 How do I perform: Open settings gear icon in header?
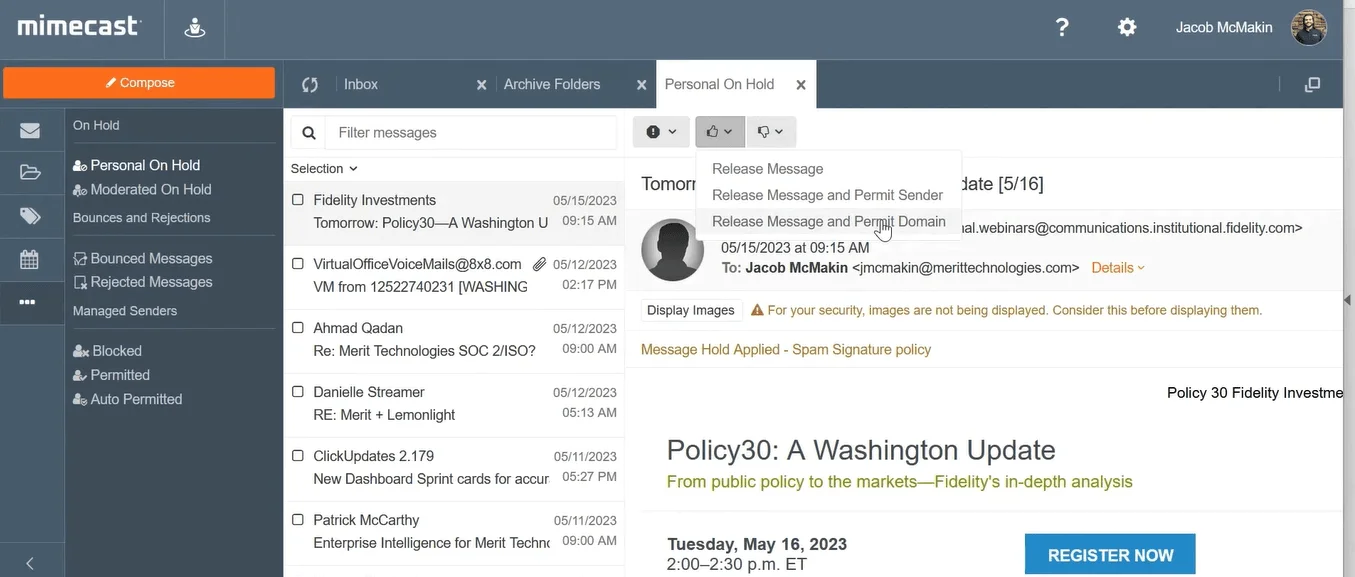pyautogui.click(x=1127, y=28)
